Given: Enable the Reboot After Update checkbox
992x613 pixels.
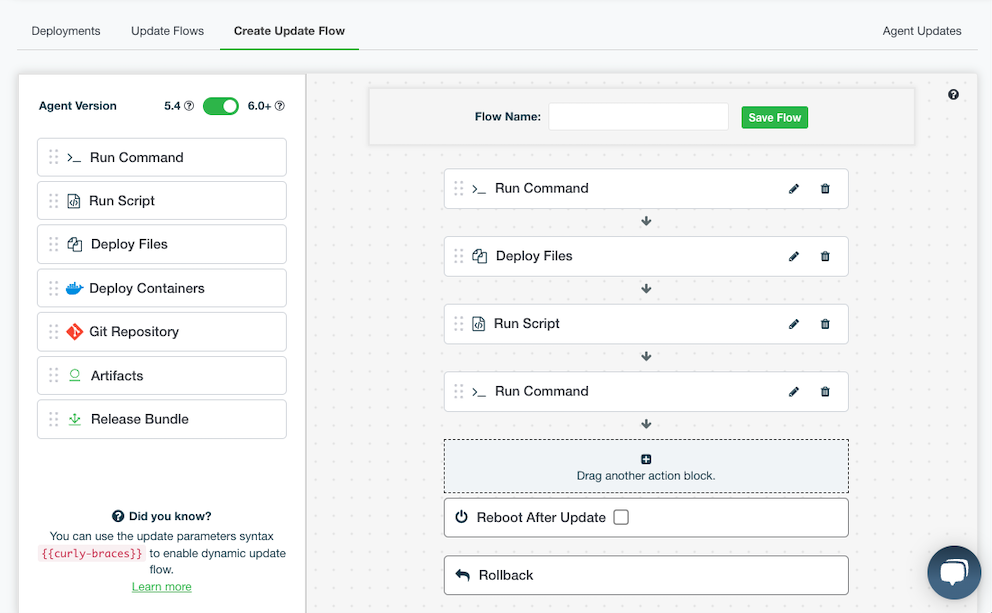Looking at the screenshot, I should tap(621, 518).
